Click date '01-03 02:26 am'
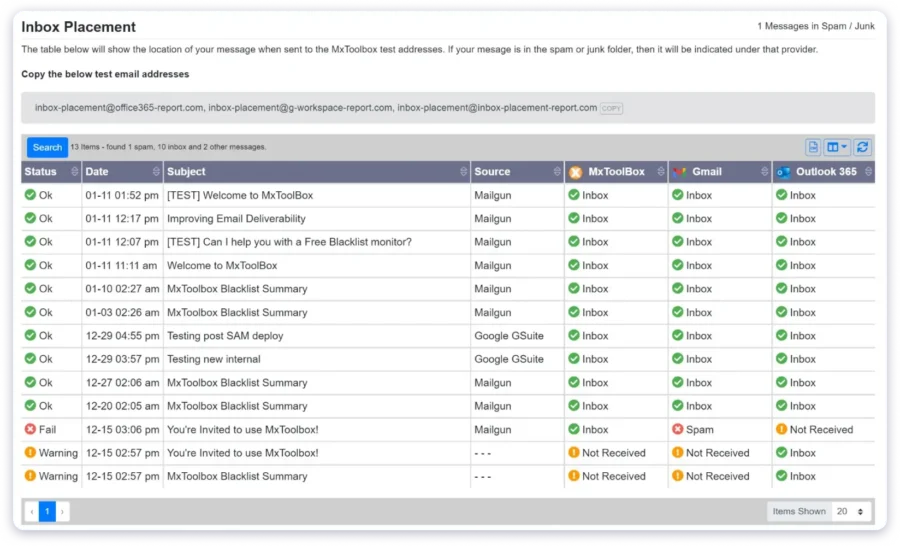Image resolution: width=900 pixels, height=546 pixels. 122,312
